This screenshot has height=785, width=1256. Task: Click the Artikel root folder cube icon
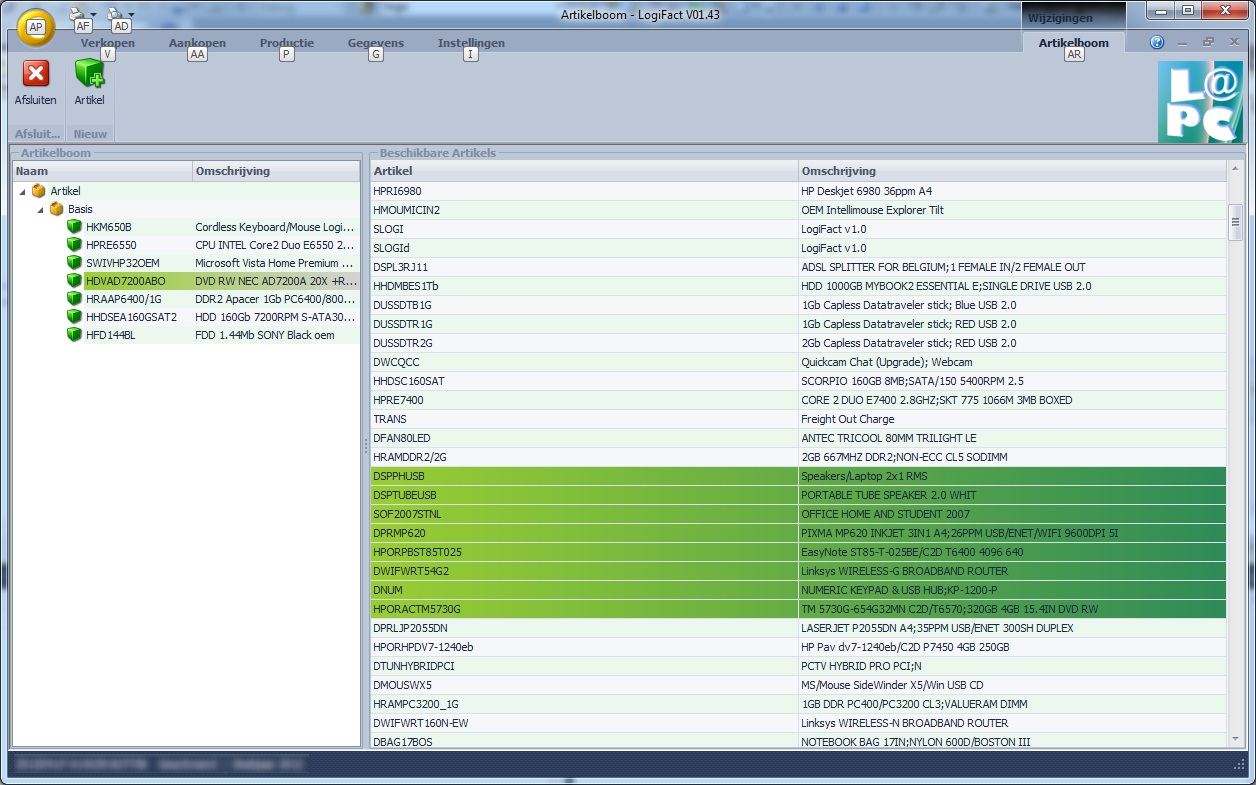(x=39, y=191)
